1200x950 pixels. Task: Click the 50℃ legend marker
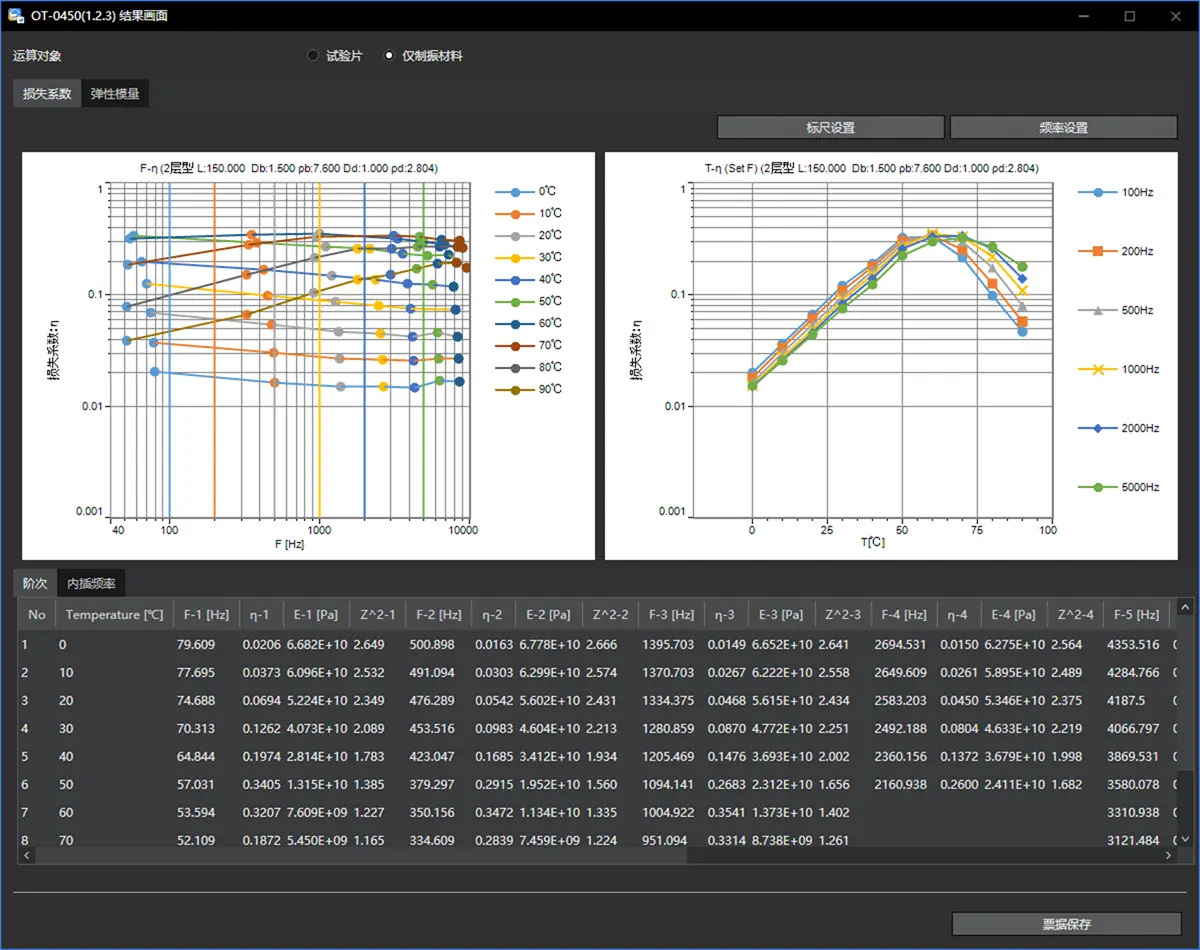click(x=515, y=301)
